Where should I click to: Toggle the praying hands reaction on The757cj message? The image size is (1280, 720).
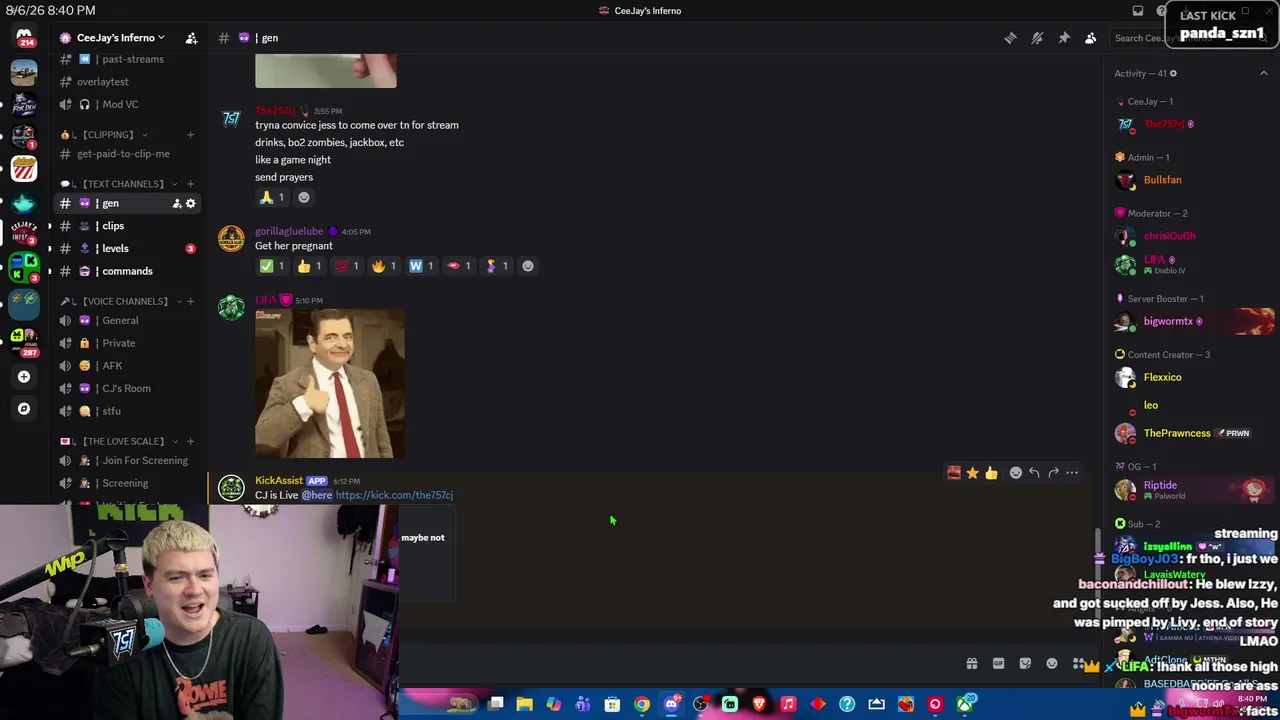coord(272,198)
